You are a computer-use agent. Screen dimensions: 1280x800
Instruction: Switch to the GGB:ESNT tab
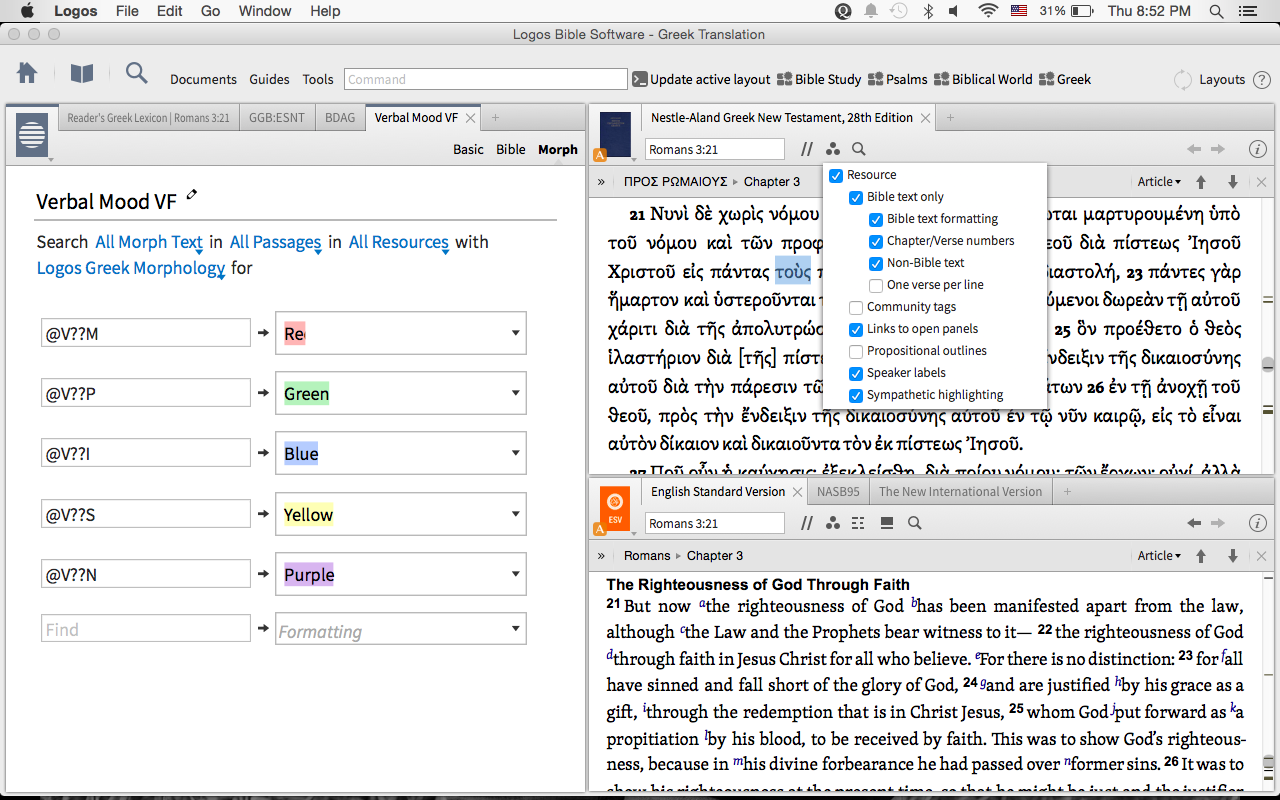tap(277, 118)
